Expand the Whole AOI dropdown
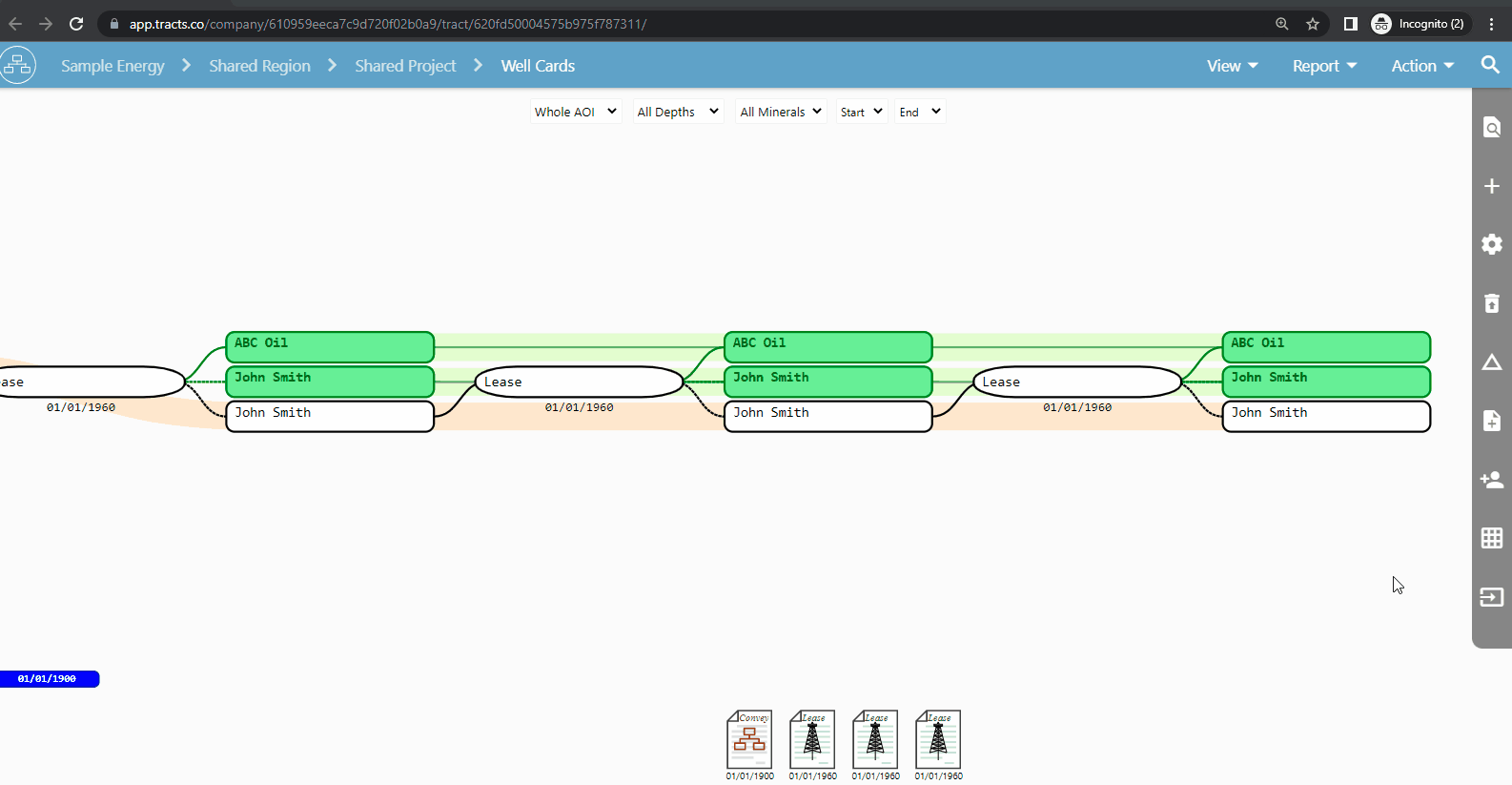 click(x=576, y=112)
